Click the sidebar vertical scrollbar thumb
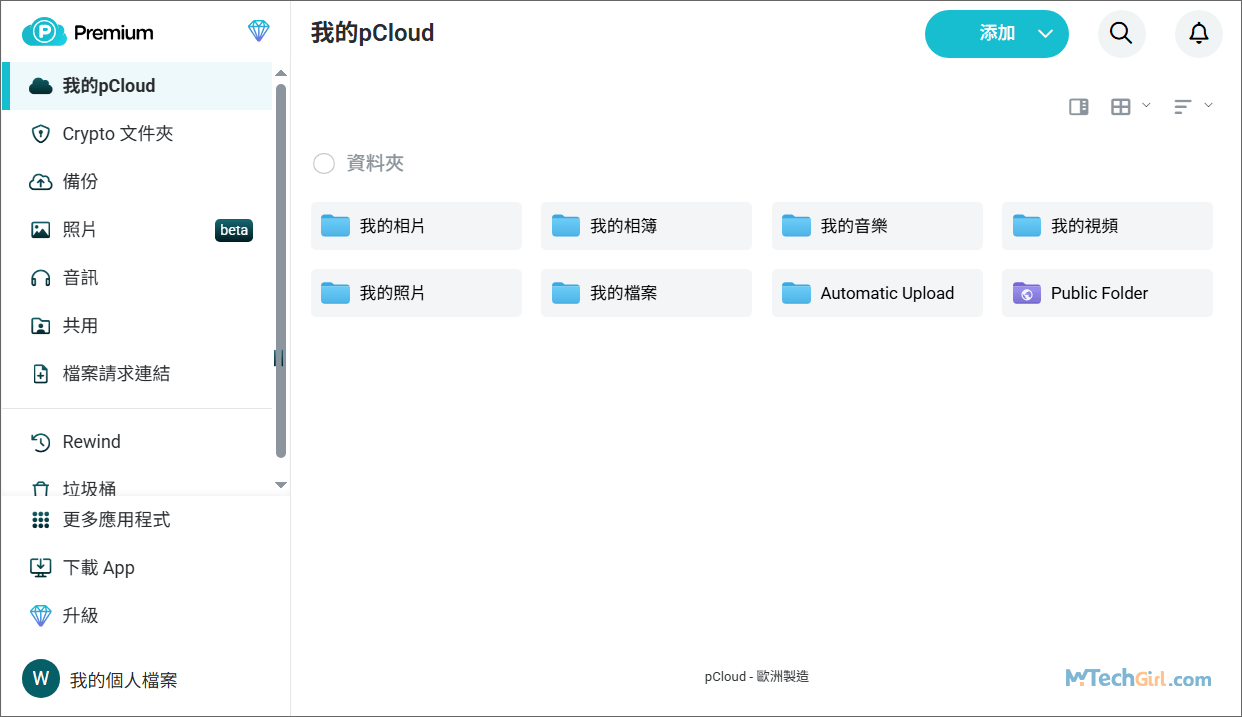 coord(281,270)
